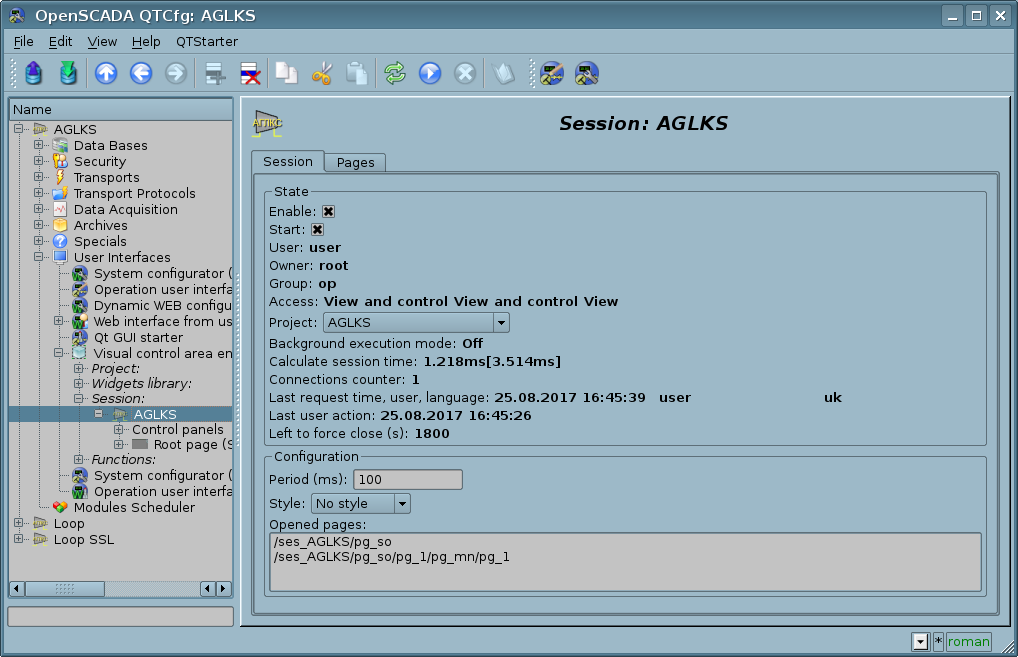1018x657 pixels.
Task: Click the blue play/start icon in toolbar
Action: (x=430, y=73)
